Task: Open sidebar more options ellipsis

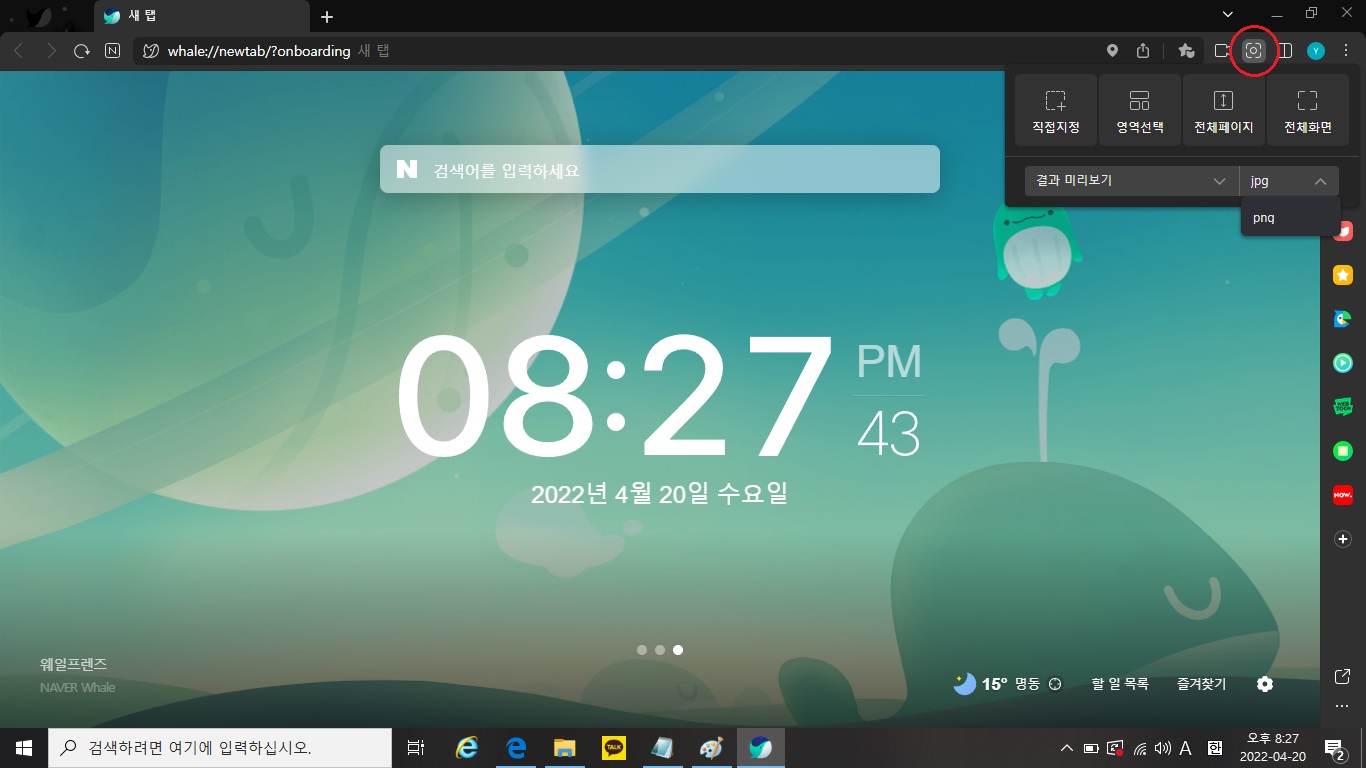Action: click(x=1343, y=706)
